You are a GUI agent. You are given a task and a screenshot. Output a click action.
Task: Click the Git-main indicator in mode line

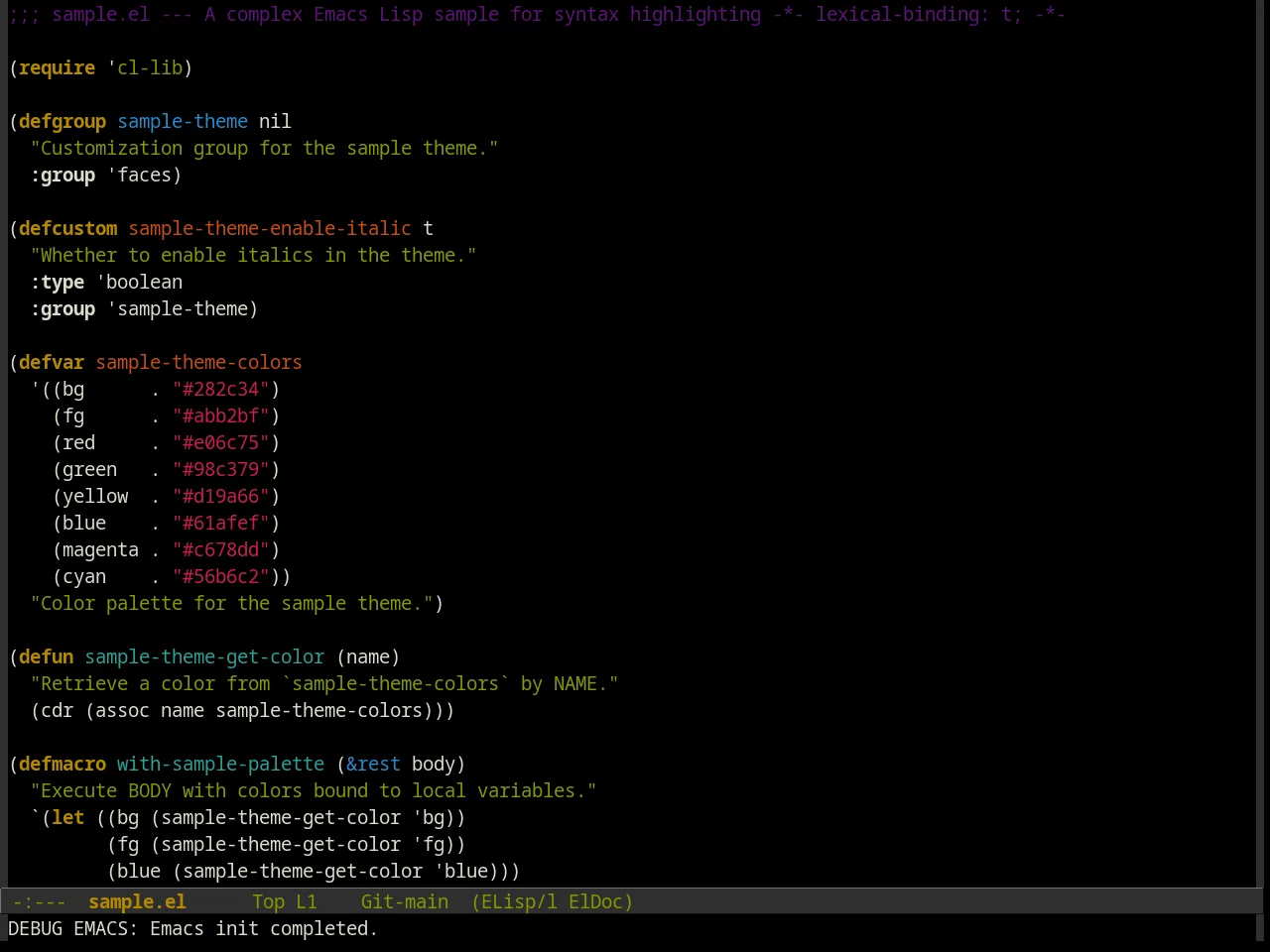pyautogui.click(x=404, y=901)
